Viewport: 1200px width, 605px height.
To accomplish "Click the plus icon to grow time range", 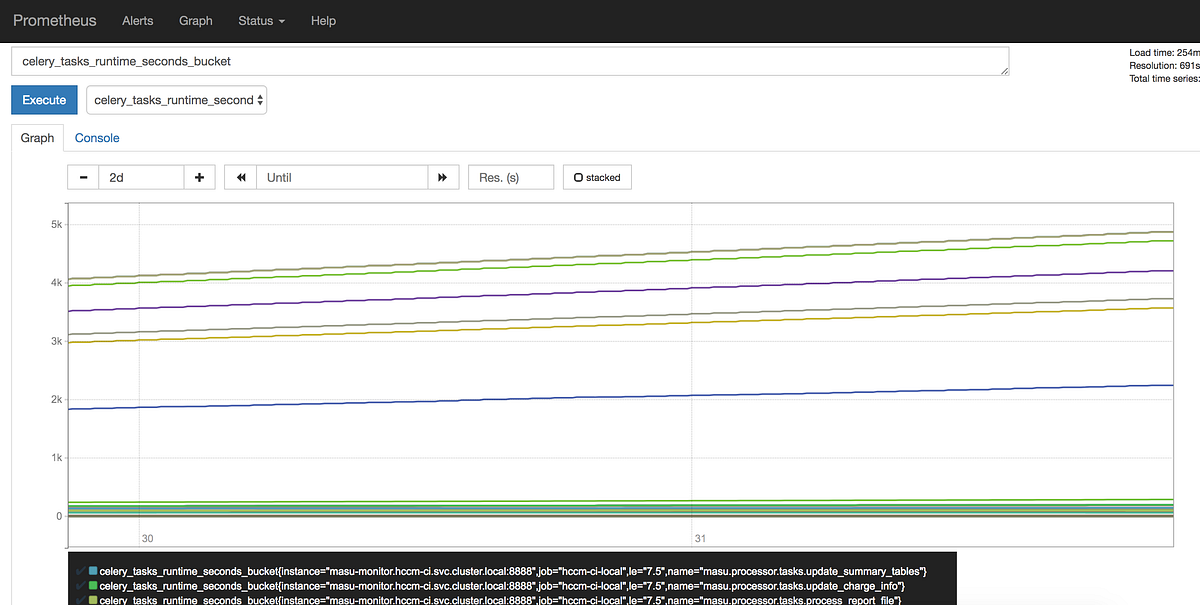I will (x=198, y=177).
